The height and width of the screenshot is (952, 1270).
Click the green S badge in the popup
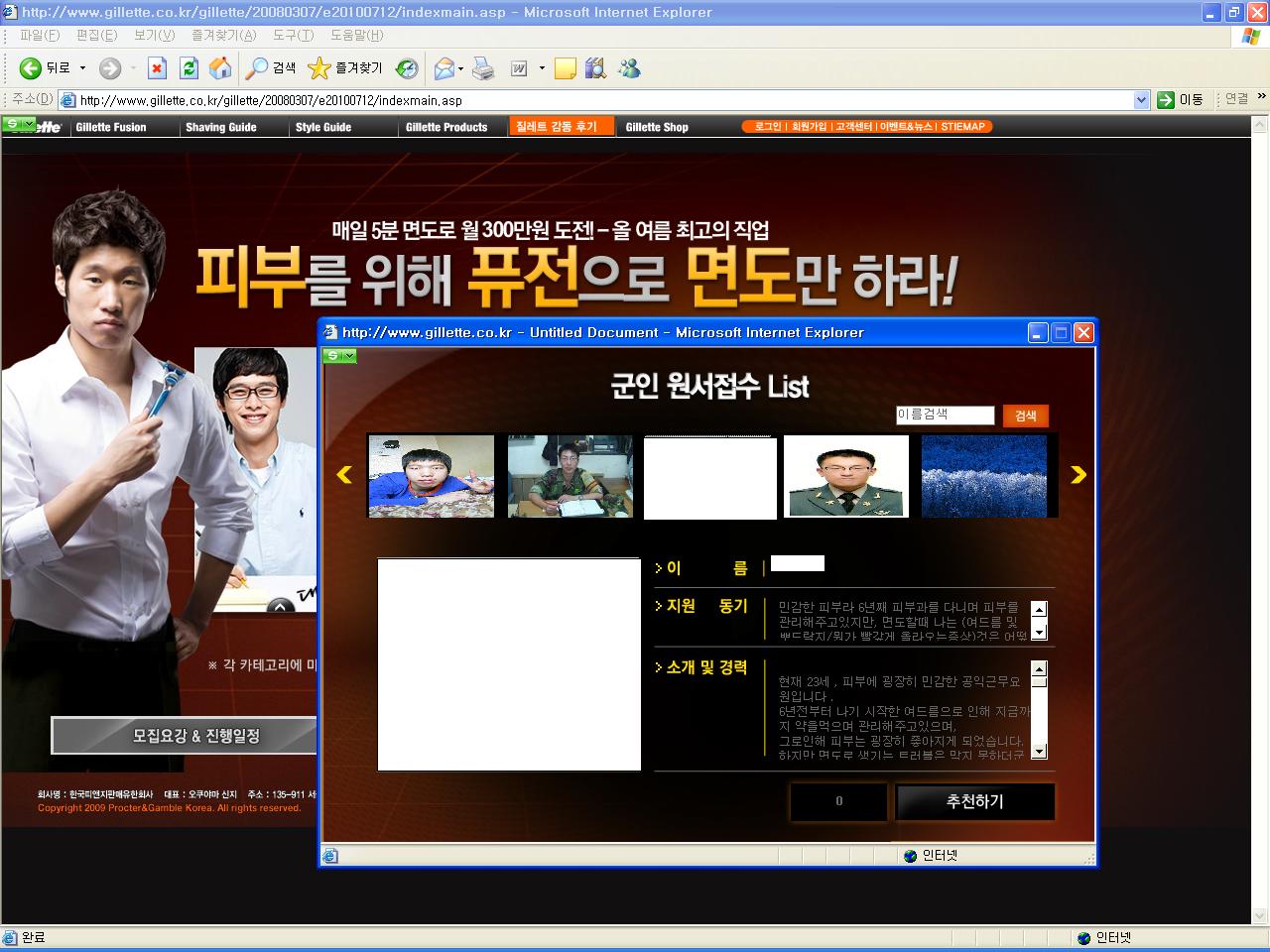click(x=339, y=356)
